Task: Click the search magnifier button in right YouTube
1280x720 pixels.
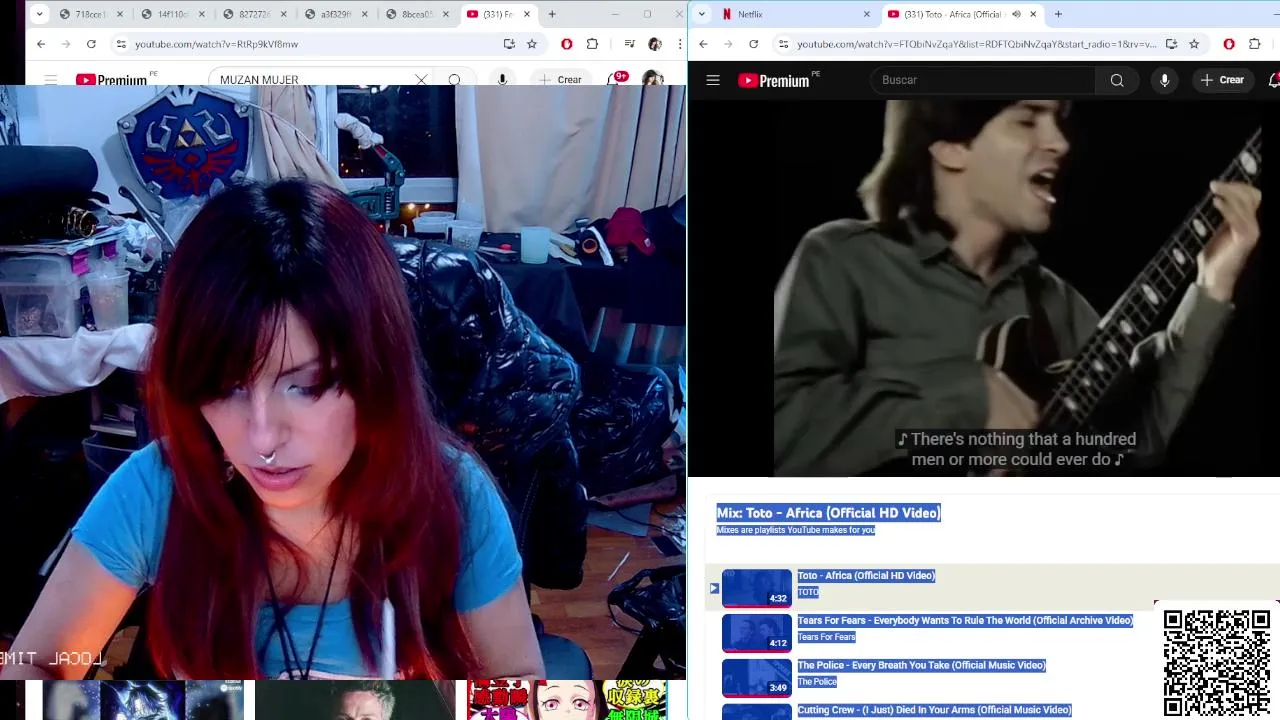Action: coord(1117,80)
